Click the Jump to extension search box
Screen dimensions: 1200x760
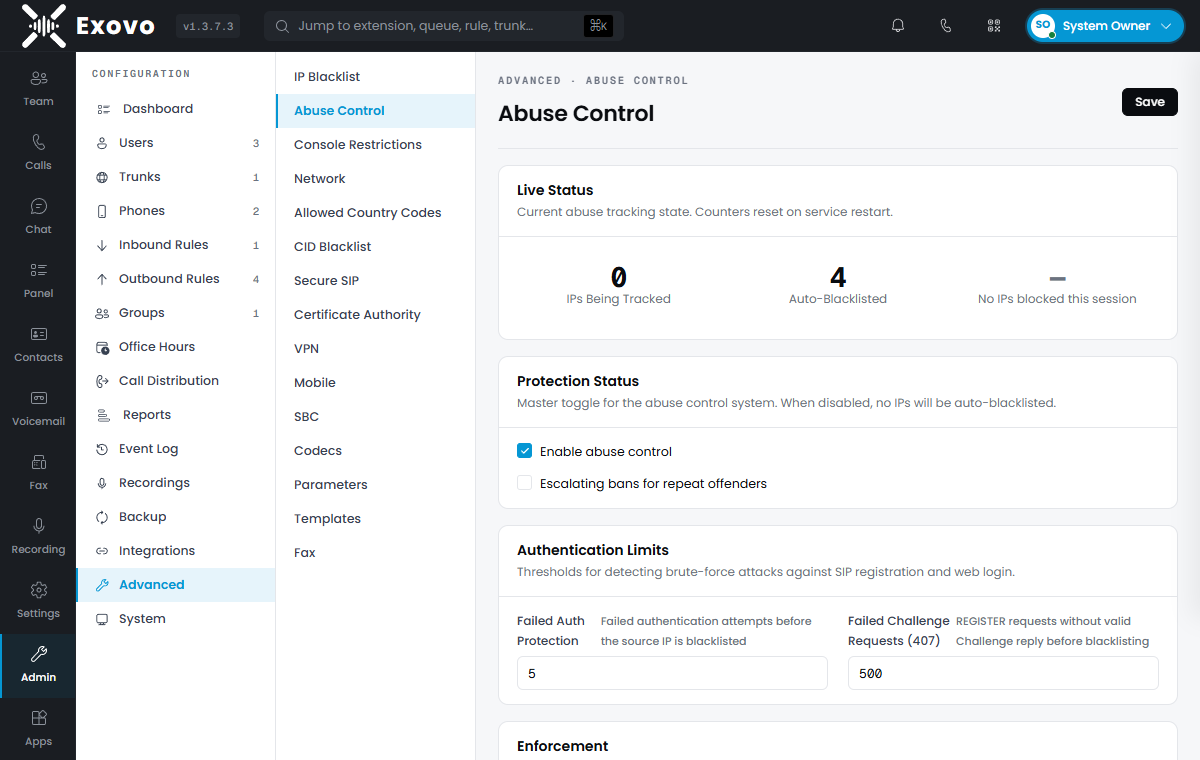pos(444,26)
